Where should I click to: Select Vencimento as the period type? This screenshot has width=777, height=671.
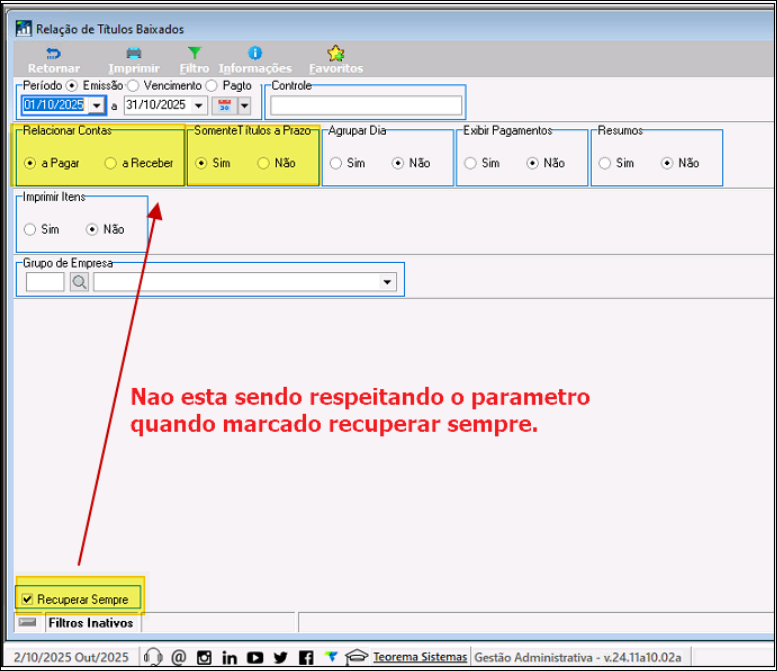[133, 86]
